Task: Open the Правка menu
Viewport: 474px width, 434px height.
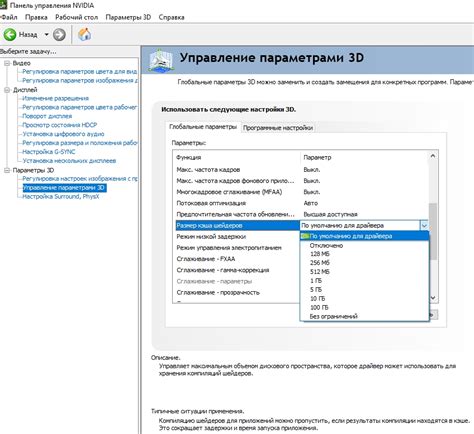Action: pos(36,17)
